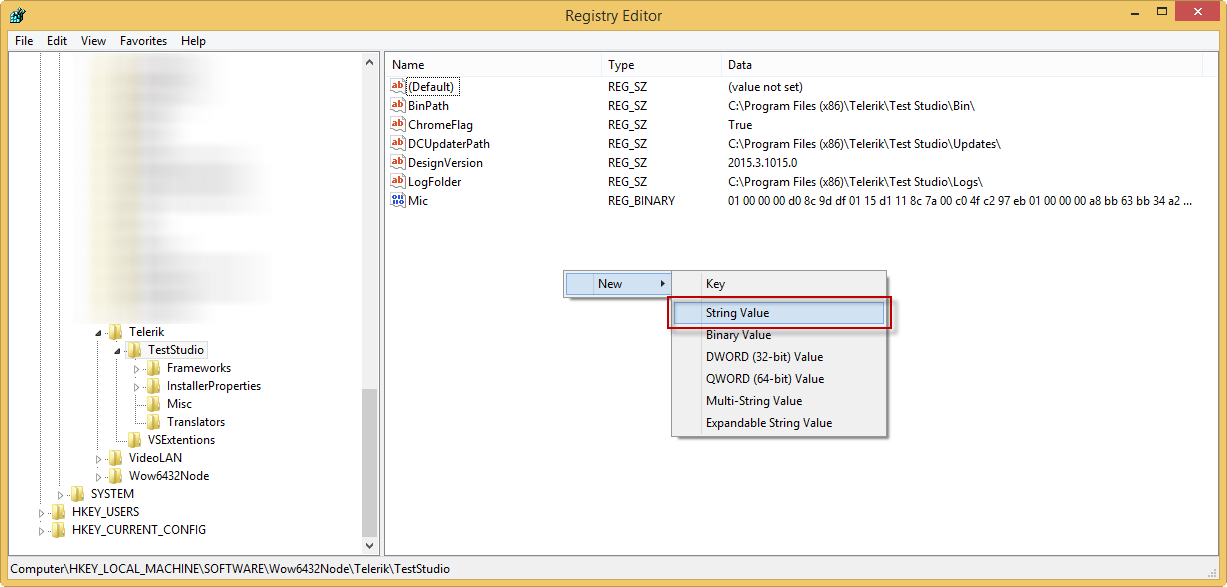This screenshot has width=1227, height=587.
Task: Choose Key from the New submenu
Action: pos(778,284)
